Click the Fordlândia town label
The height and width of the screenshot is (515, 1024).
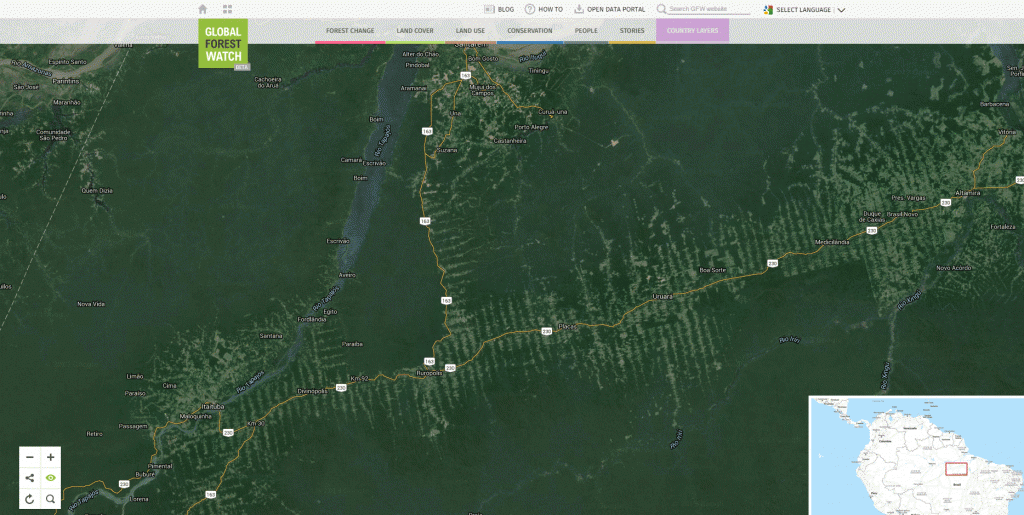point(311,319)
